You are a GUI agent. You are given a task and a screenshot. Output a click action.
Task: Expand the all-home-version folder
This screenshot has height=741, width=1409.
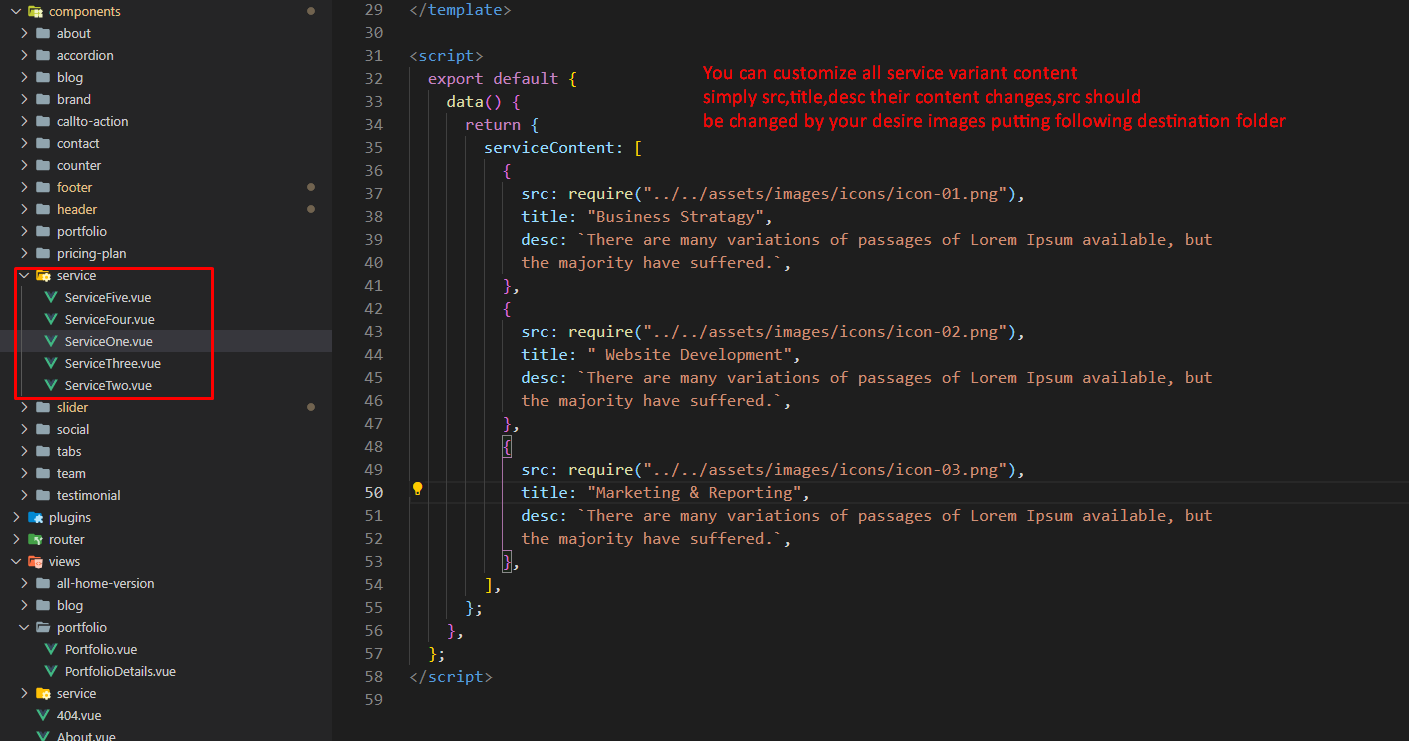click(24, 583)
